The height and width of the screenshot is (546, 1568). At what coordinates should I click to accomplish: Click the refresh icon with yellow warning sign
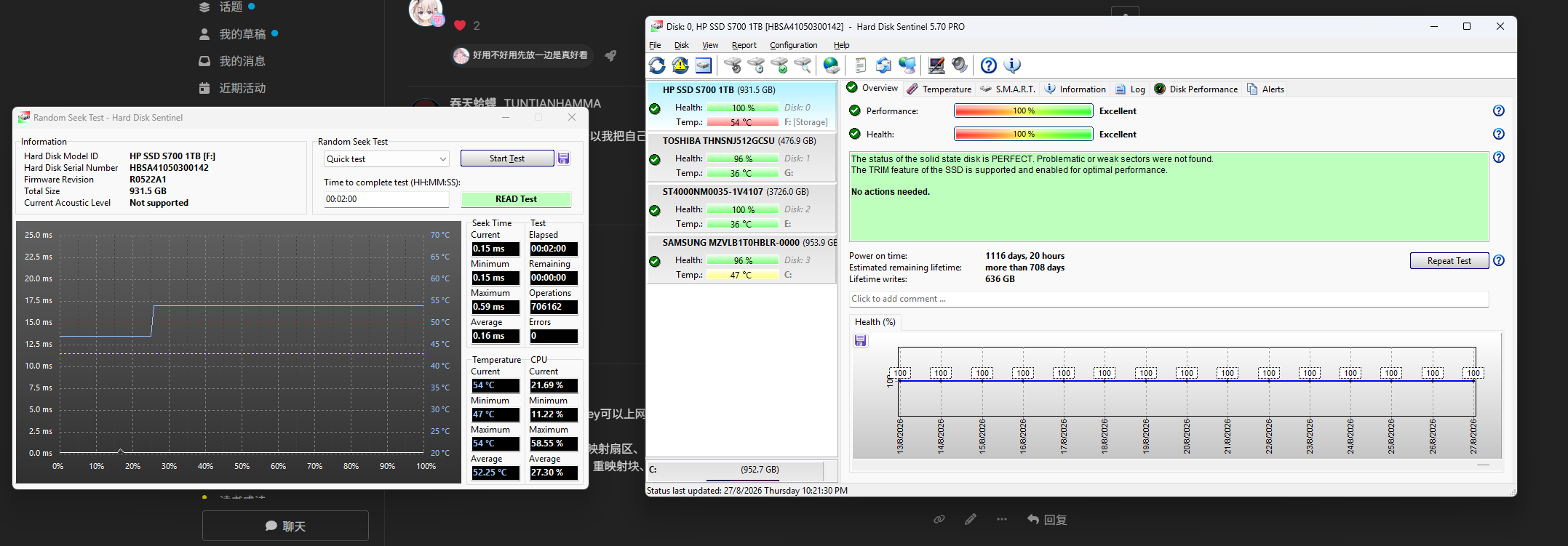point(680,65)
